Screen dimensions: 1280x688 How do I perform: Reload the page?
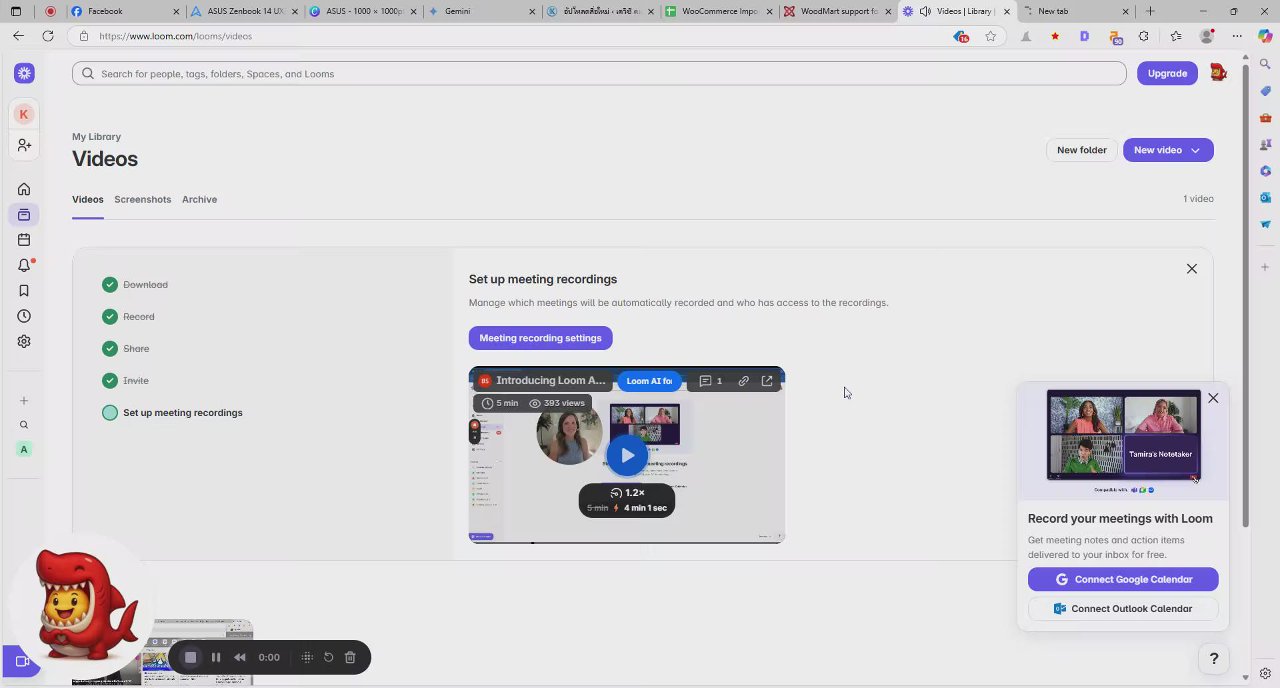tap(47, 36)
